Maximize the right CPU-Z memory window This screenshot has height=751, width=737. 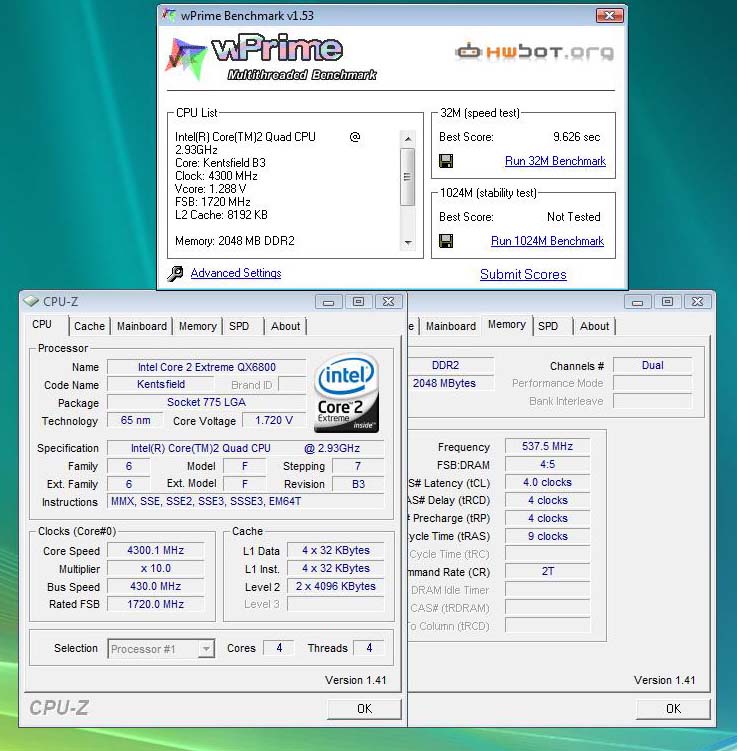click(x=667, y=302)
